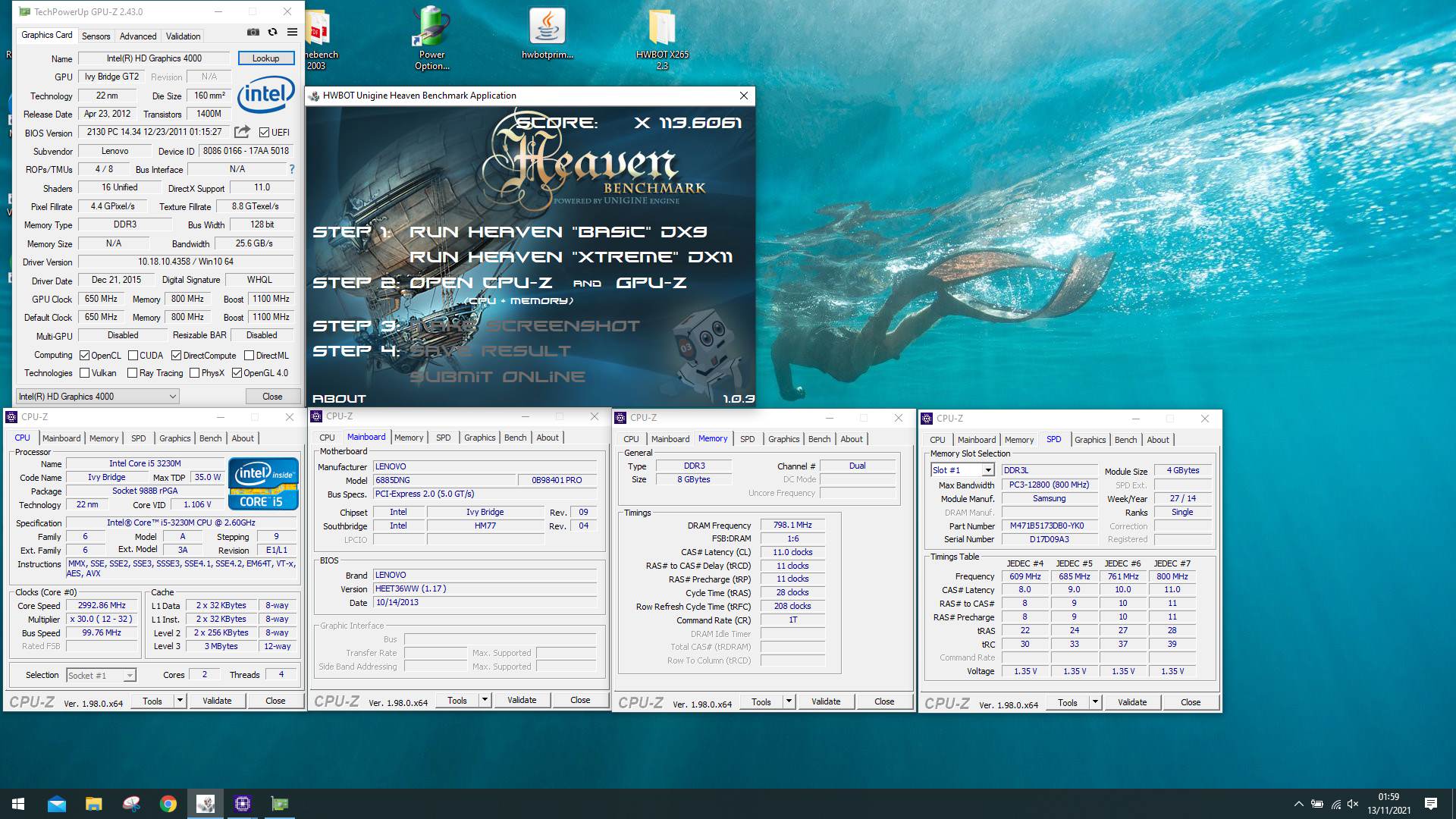
Task: Switch to GPU-Z Advanced tab
Action: [x=138, y=36]
